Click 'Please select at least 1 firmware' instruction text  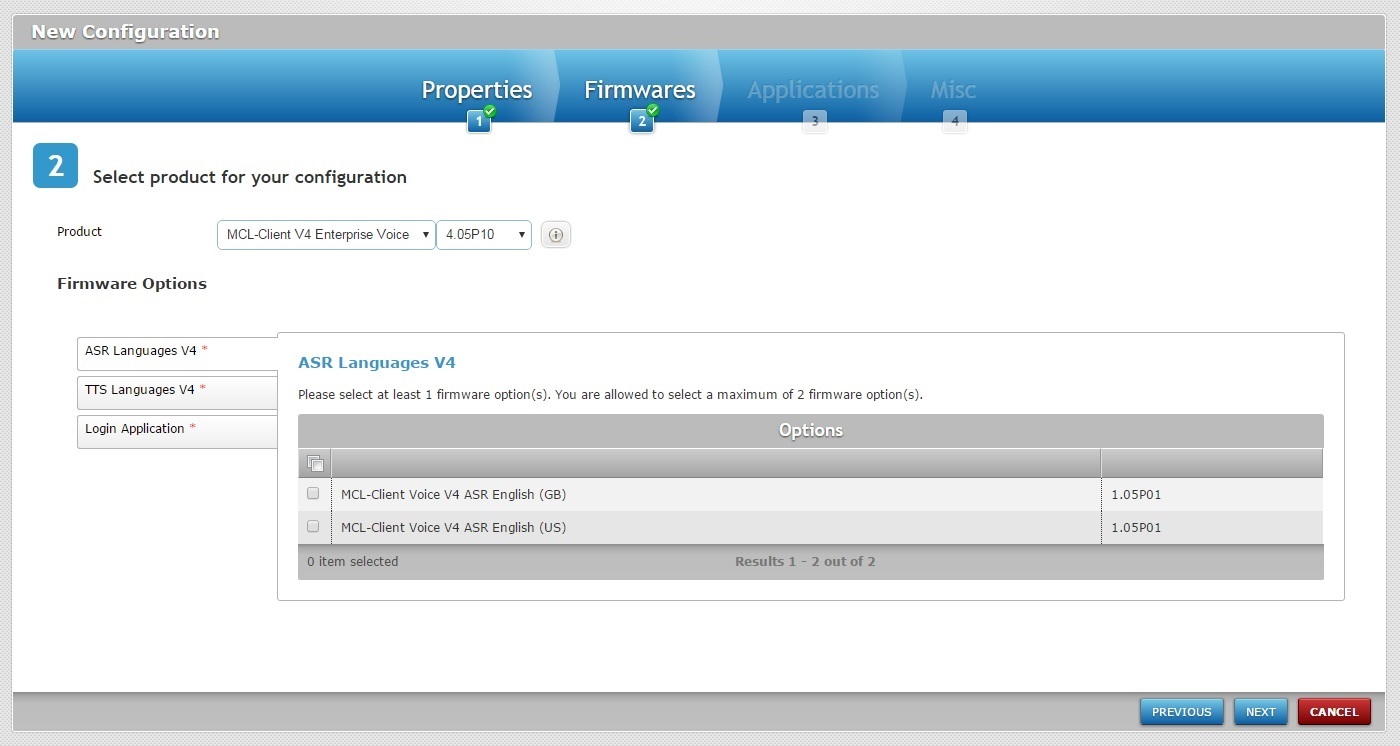[610, 395]
